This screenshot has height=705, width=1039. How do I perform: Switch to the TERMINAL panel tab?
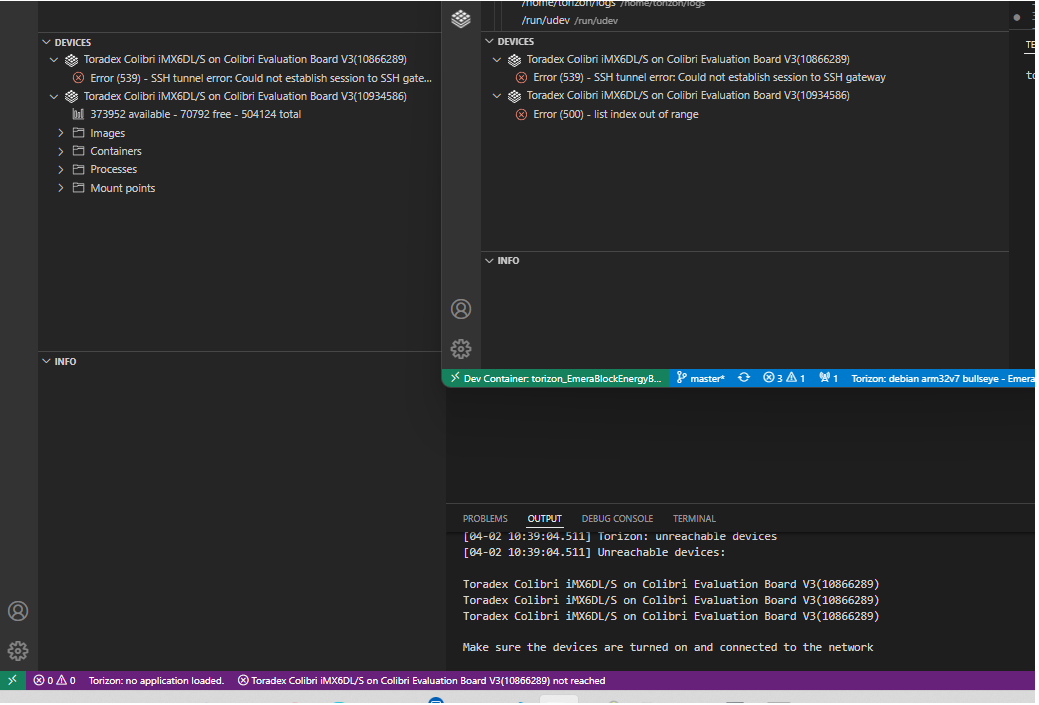tap(694, 519)
